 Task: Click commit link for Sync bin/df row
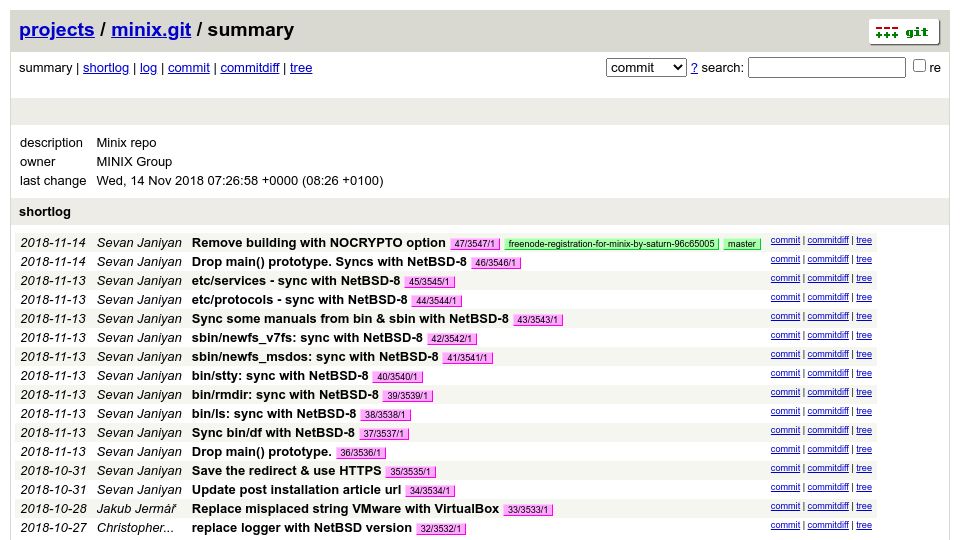[x=785, y=430]
